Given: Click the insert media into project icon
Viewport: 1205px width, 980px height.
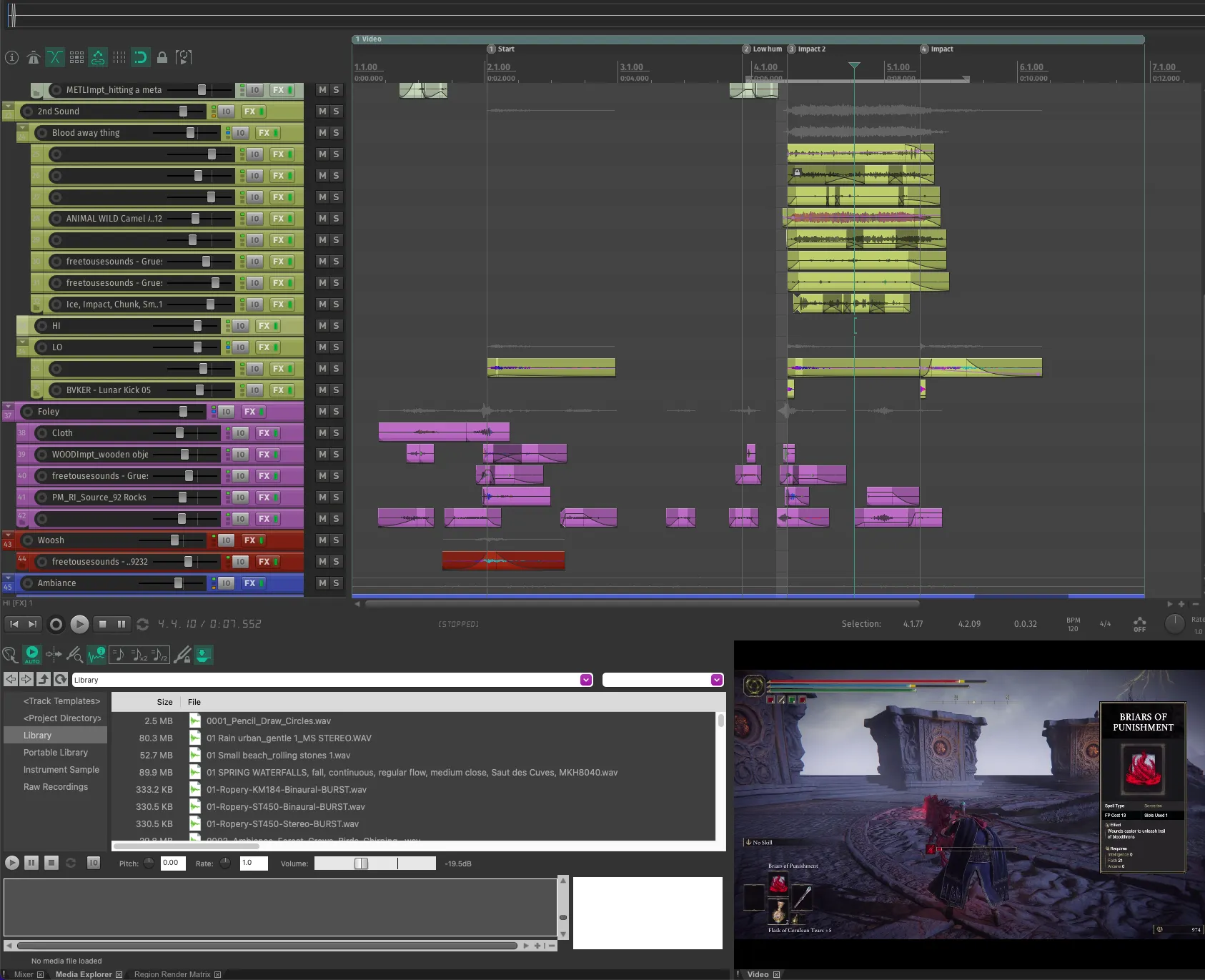Looking at the screenshot, I should click(x=203, y=654).
